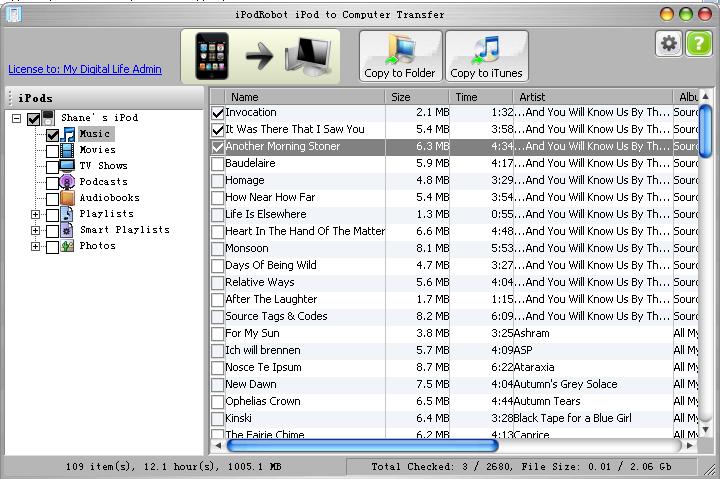
Task: Expand the Smart Playlists tree node
Action: click(35, 230)
